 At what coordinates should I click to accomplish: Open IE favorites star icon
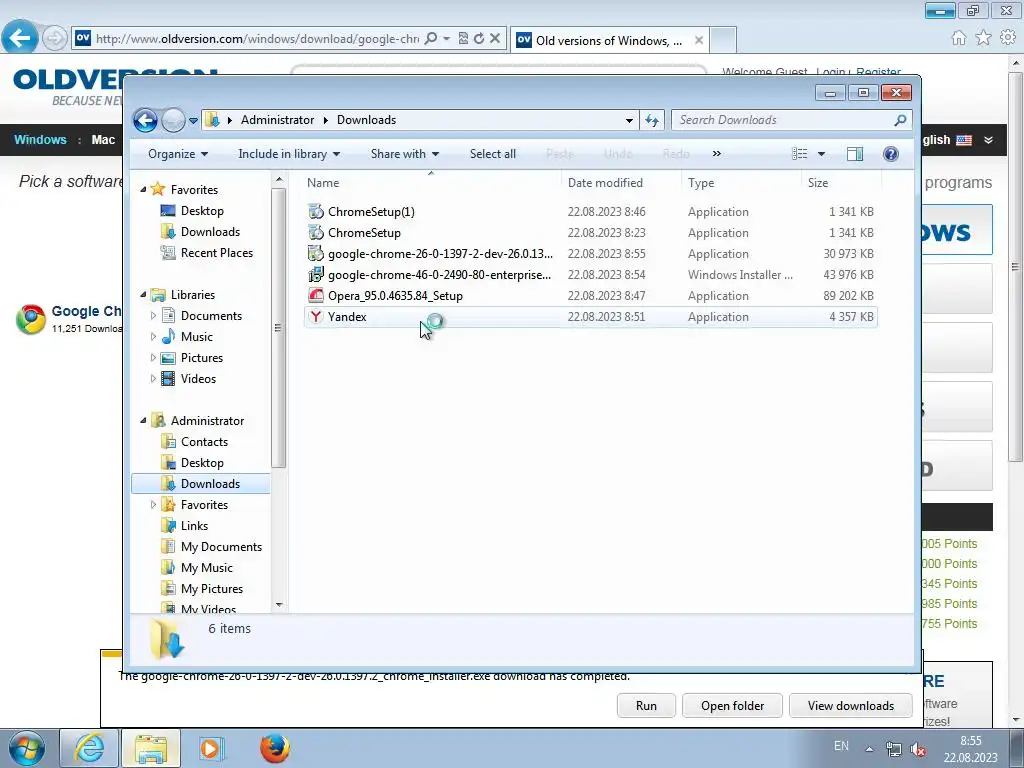click(x=983, y=38)
